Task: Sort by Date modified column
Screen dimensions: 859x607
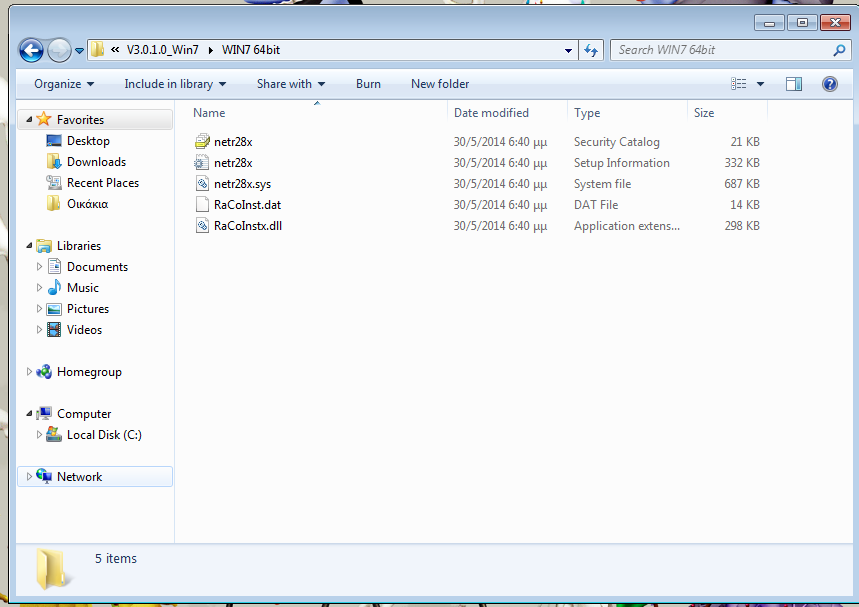Action: (507, 113)
